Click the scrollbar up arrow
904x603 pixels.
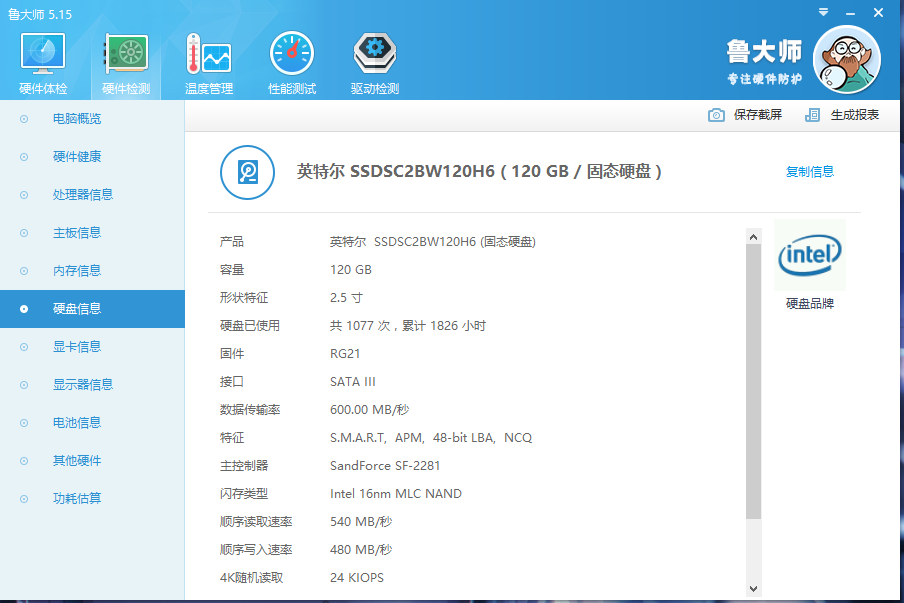point(753,237)
